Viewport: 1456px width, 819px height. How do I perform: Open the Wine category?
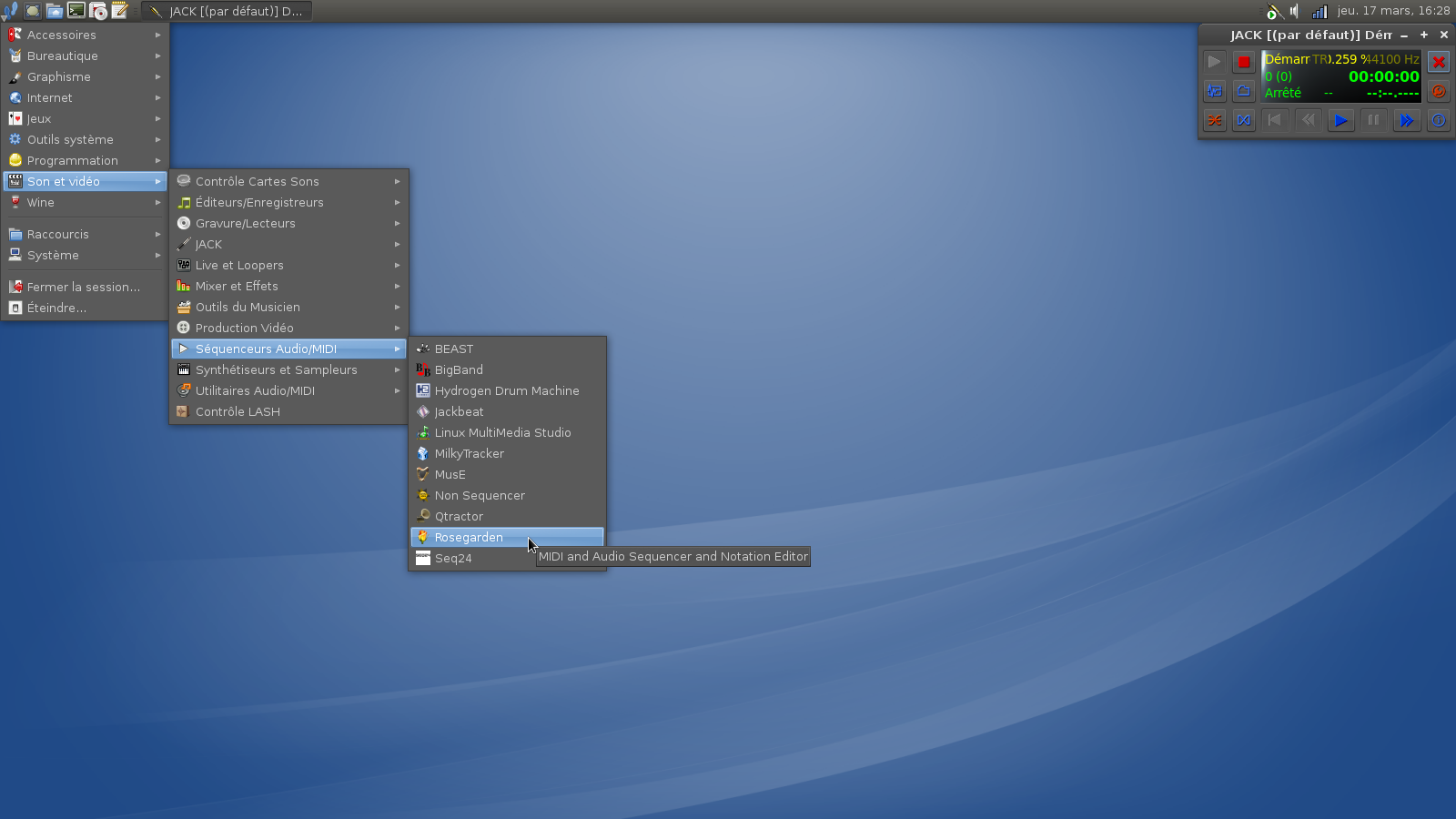pyautogui.click(x=85, y=202)
